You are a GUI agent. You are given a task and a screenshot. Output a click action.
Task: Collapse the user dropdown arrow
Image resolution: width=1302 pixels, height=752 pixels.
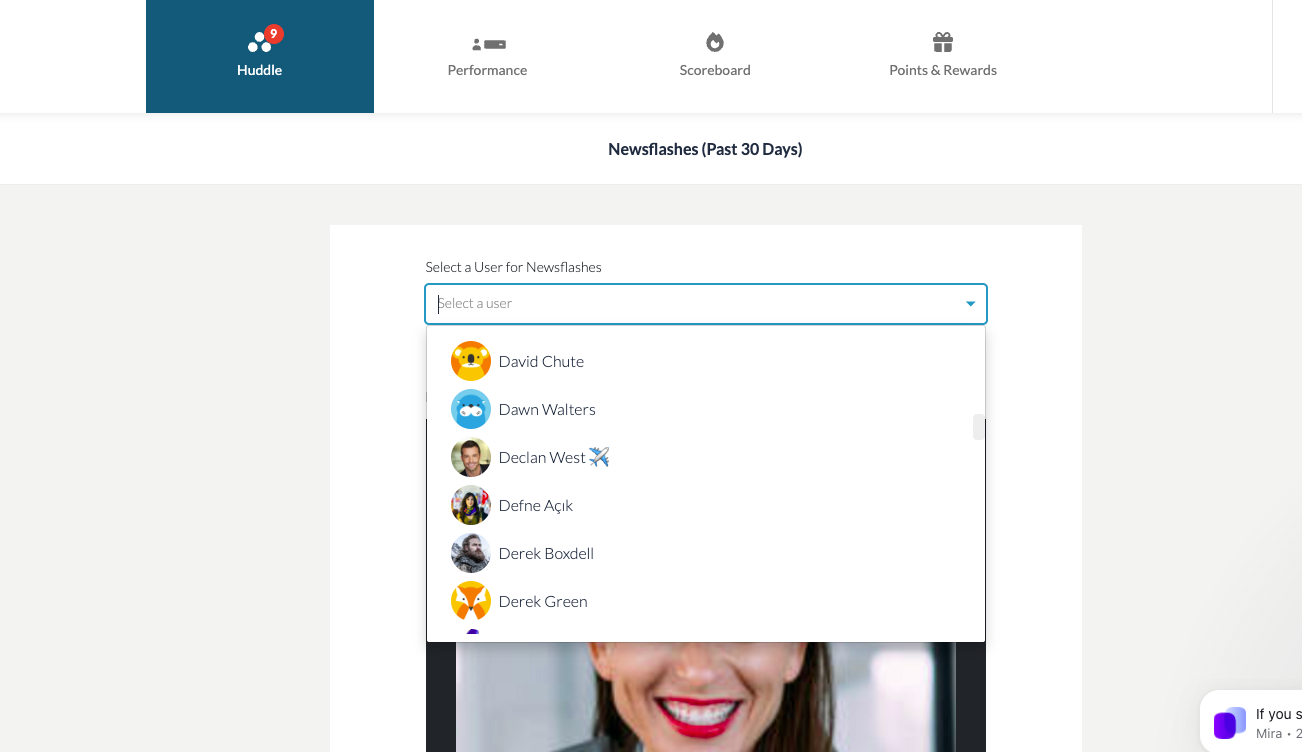970,304
